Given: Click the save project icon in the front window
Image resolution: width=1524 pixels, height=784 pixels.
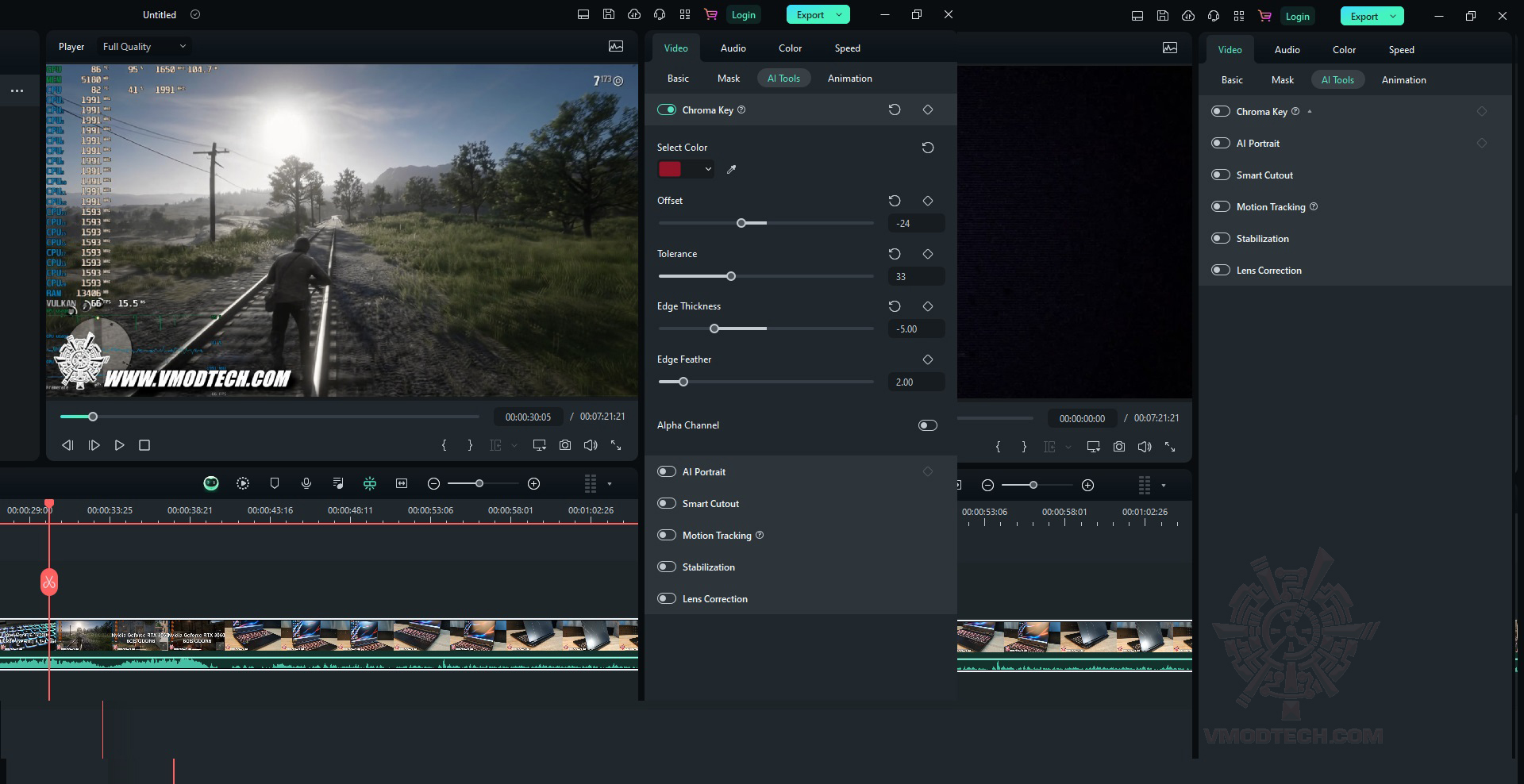Looking at the screenshot, I should point(609,14).
